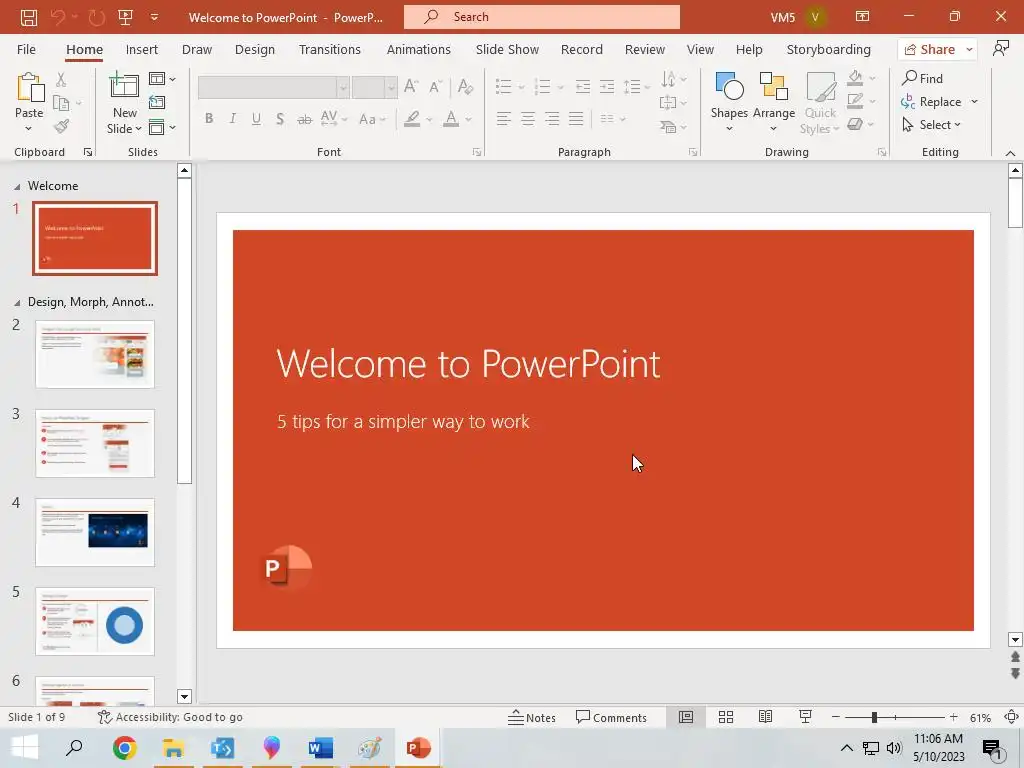Click the Find magnifier icon
This screenshot has height=768, width=1024.
(909, 78)
